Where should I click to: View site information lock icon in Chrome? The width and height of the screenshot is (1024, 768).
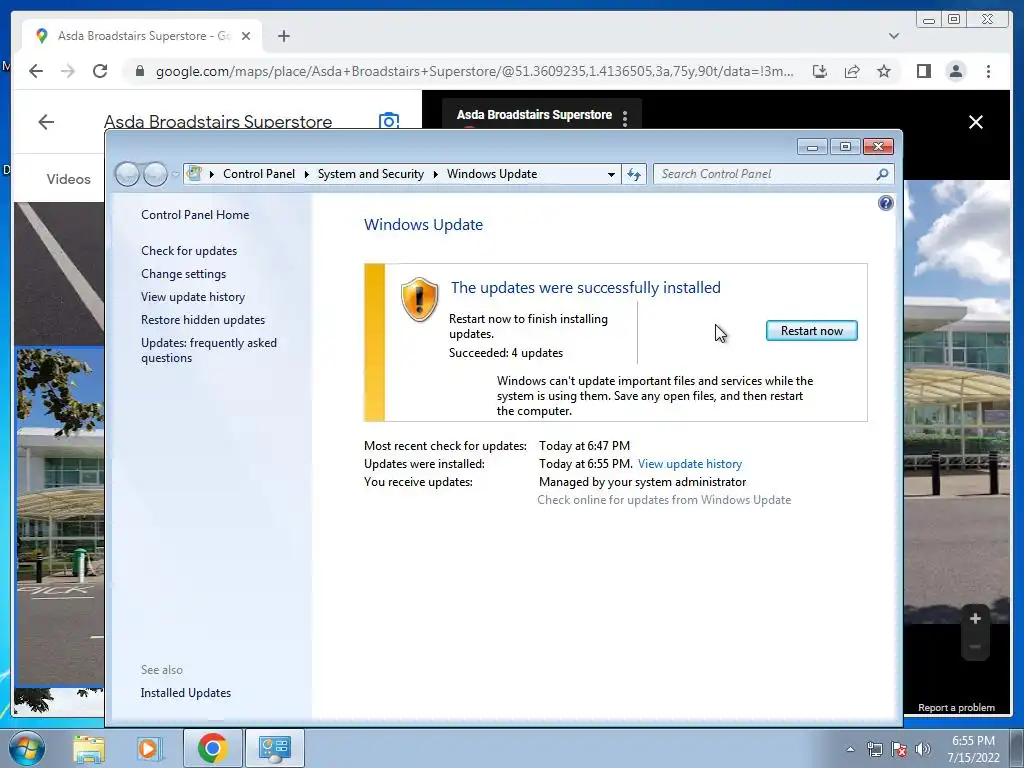[x=139, y=71]
